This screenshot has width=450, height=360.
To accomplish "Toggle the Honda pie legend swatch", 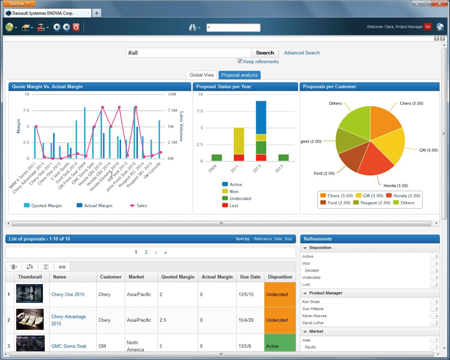I will 389,195.
